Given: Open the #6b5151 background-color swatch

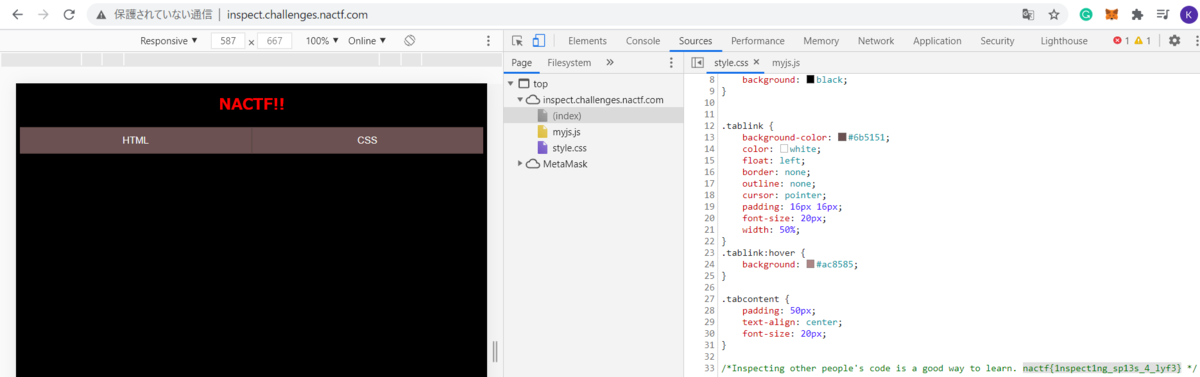Looking at the screenshot, I should [843, 137].
